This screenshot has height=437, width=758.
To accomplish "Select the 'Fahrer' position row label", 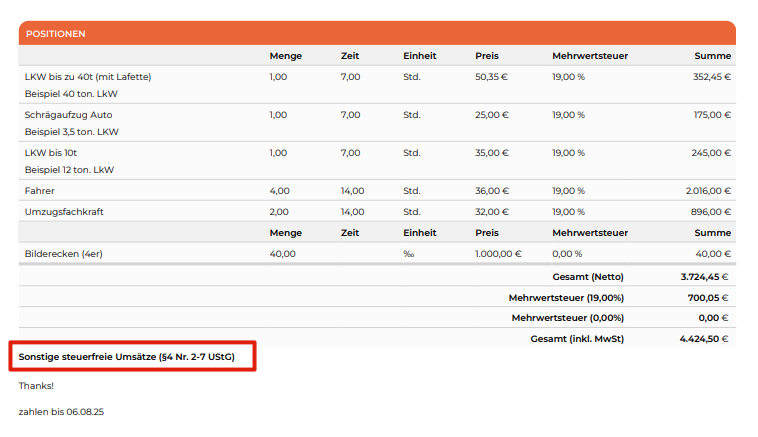I will pos(40,191).
